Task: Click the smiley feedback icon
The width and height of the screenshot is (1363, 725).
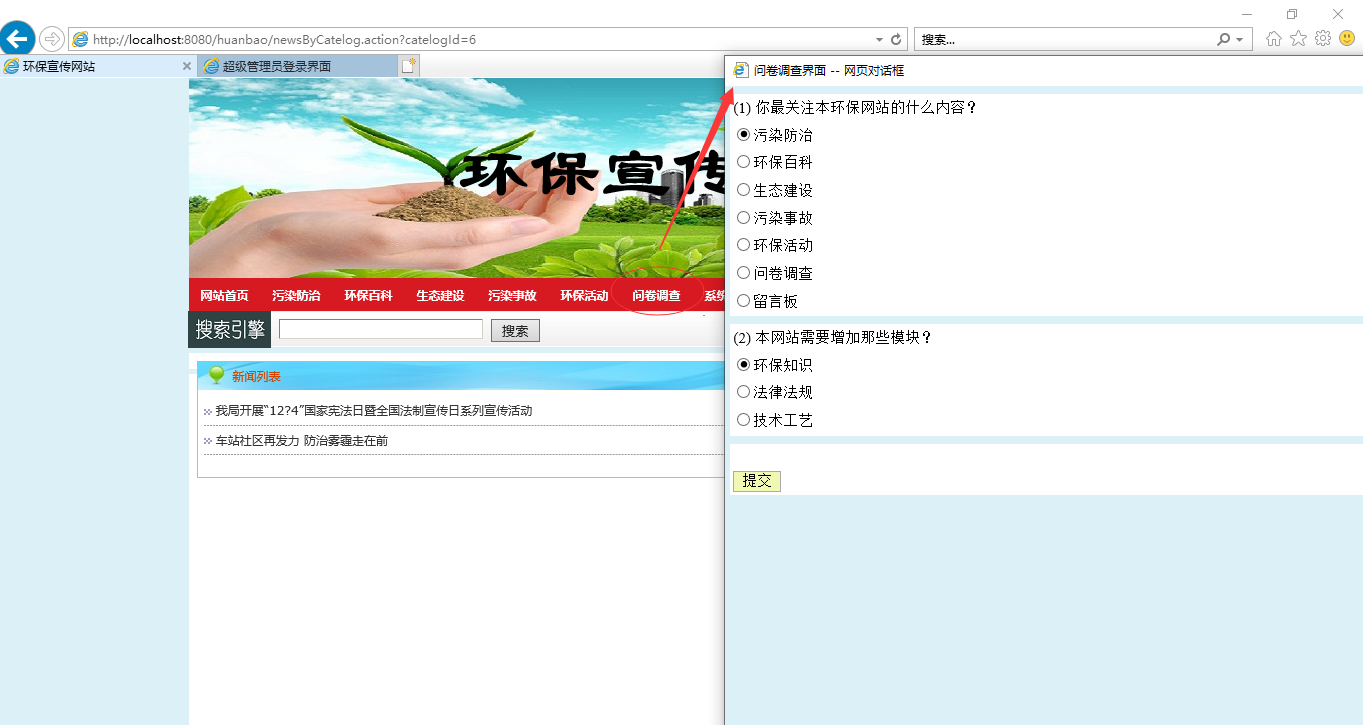Action: [1347, 38]
